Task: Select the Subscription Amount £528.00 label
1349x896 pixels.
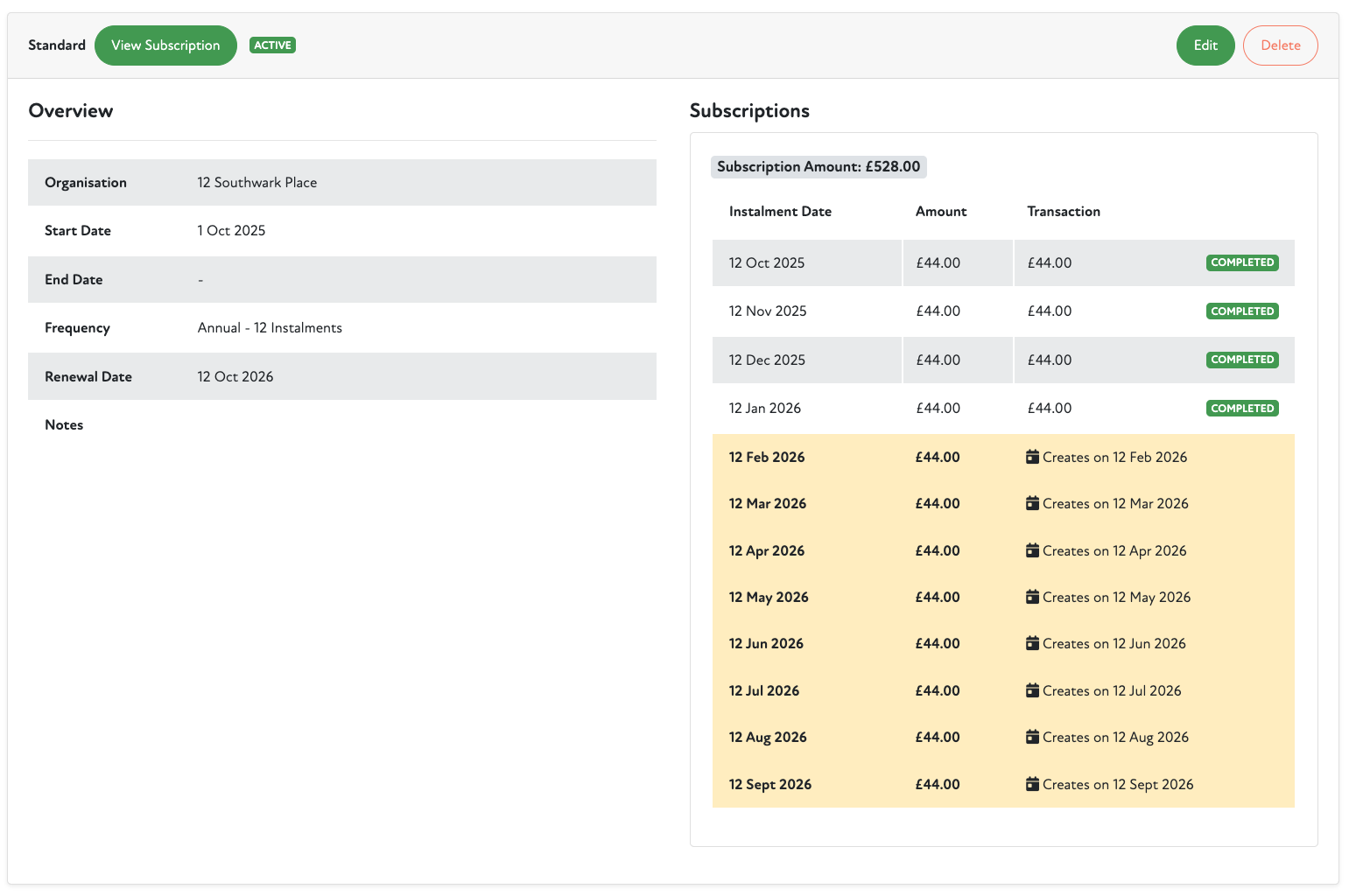Action: click(818, 166)
